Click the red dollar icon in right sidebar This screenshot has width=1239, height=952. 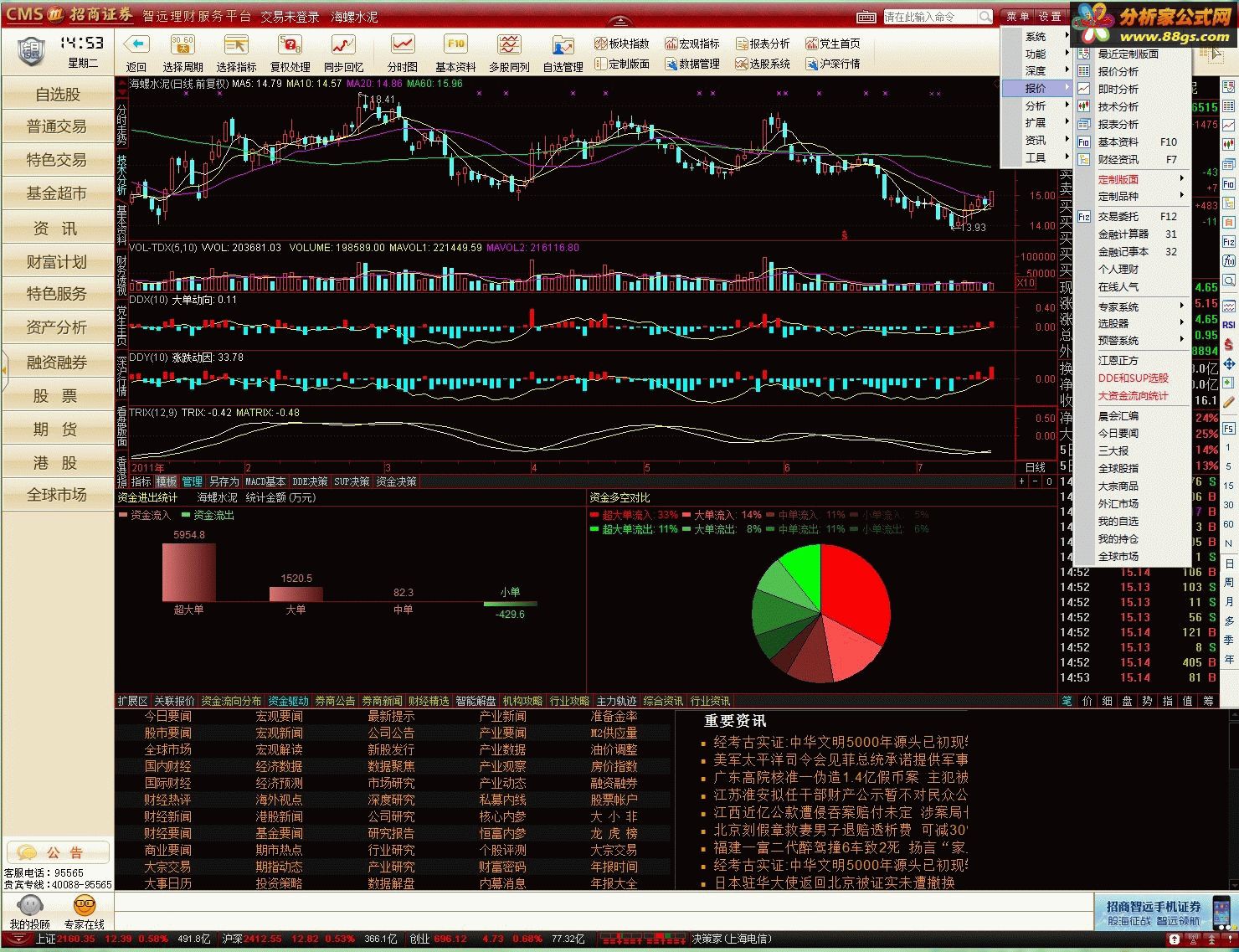click(1229, 344)
